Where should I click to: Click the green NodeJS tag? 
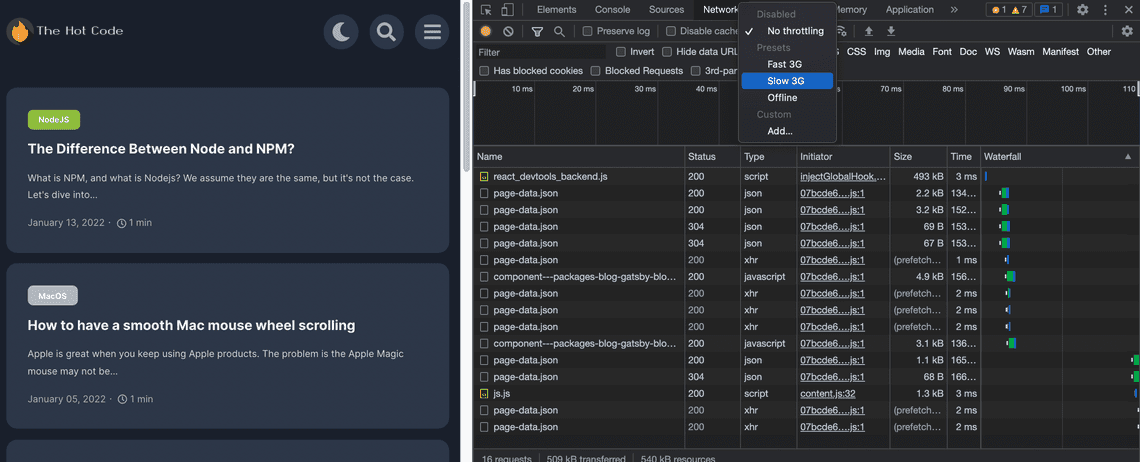[54, 119]
